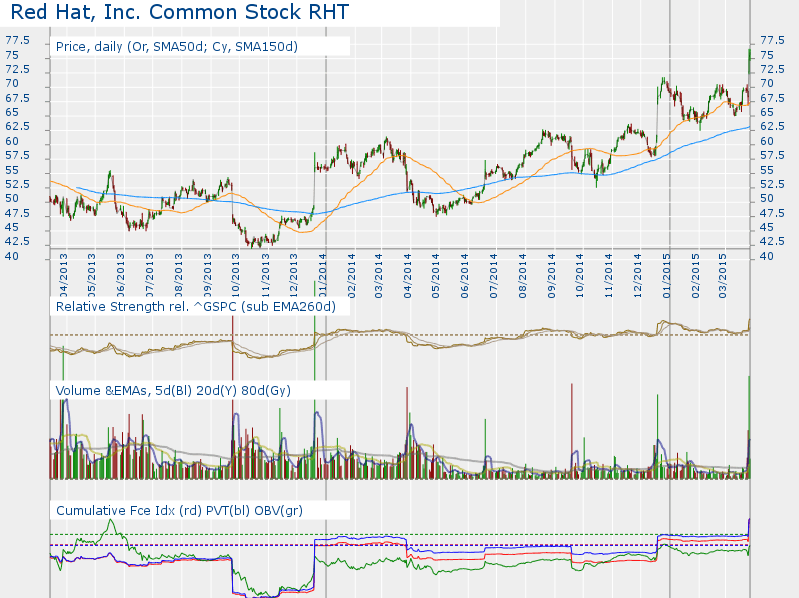Click the 10/2013 x-axis date label
799x598 pixels.
coord(236,273)
